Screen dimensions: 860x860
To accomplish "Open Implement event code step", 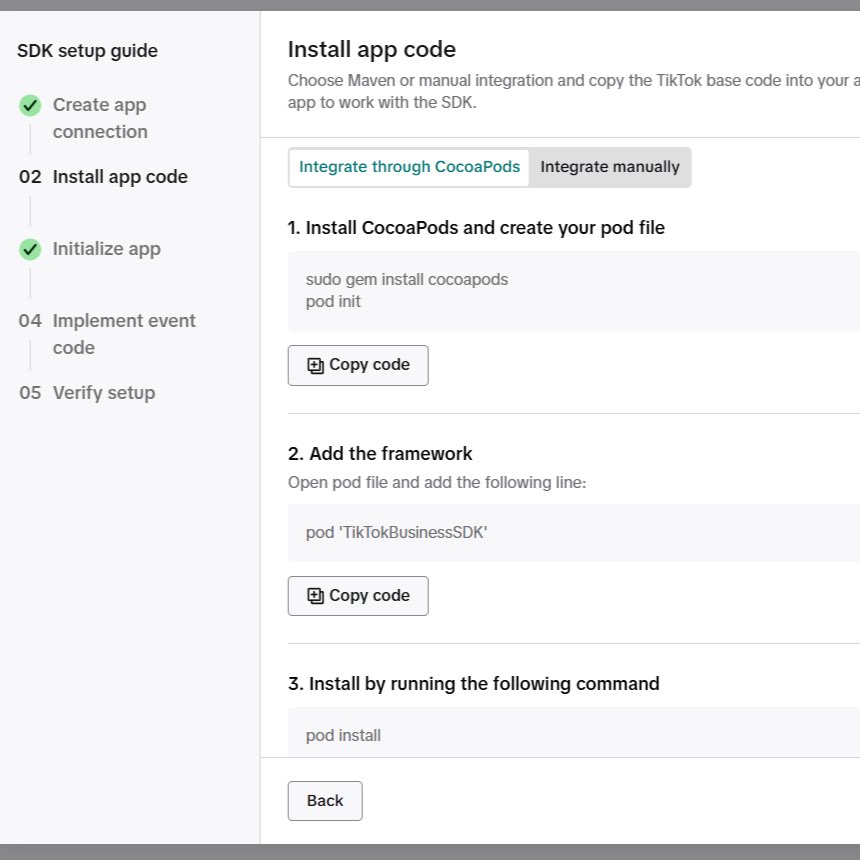I will pos(124,334).
